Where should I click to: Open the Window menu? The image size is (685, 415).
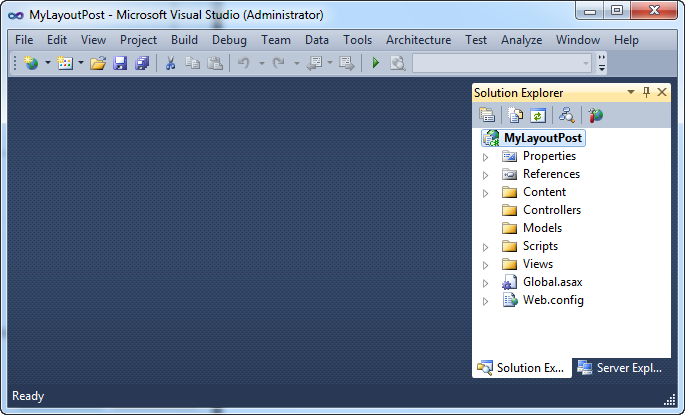coord(578,40)
